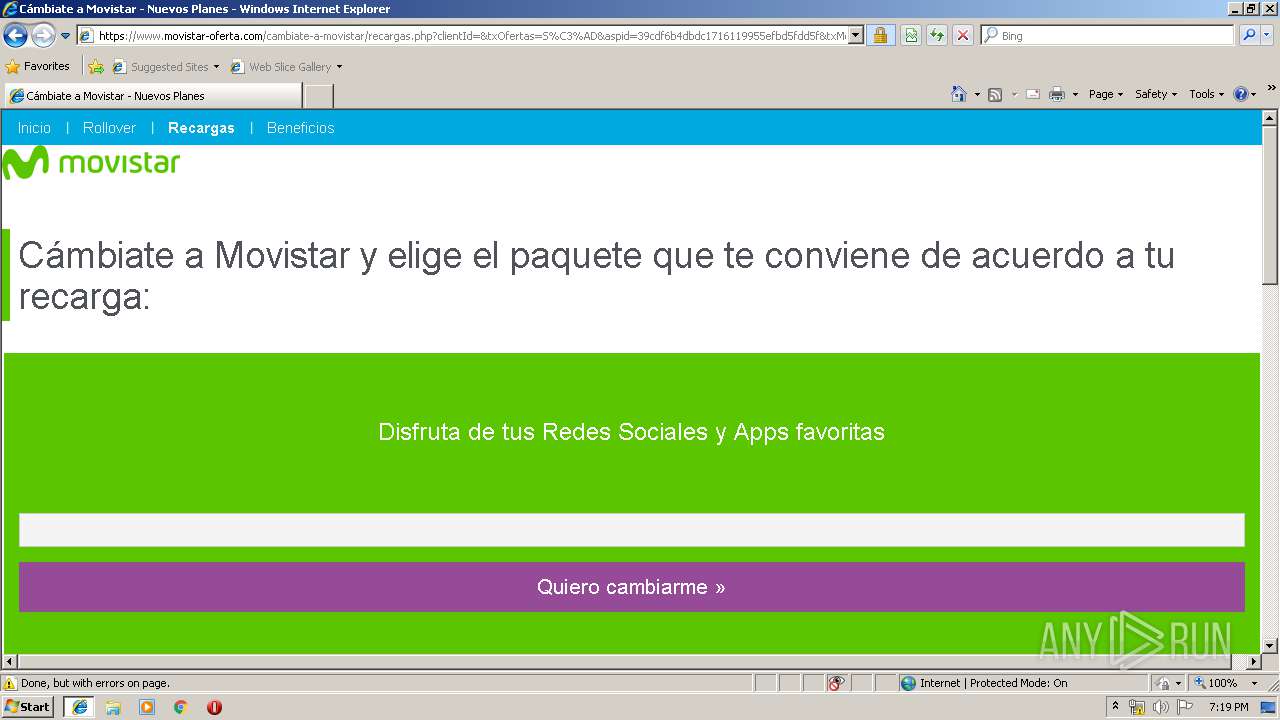Click the Bing search box

click(1108, 36)
